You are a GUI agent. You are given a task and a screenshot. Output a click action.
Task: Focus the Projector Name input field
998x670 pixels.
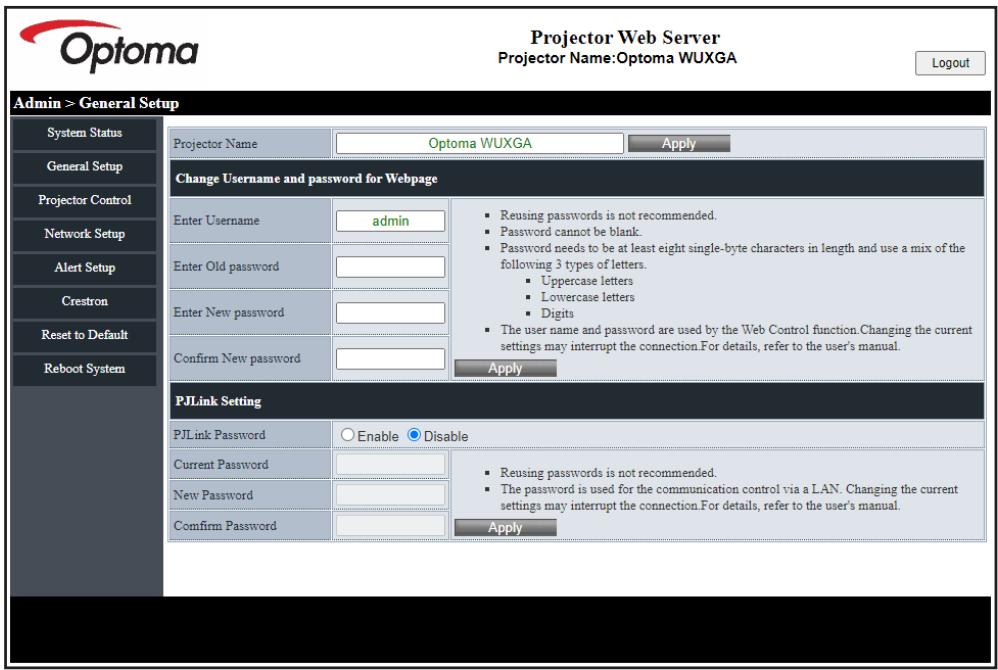coord(479,143)
